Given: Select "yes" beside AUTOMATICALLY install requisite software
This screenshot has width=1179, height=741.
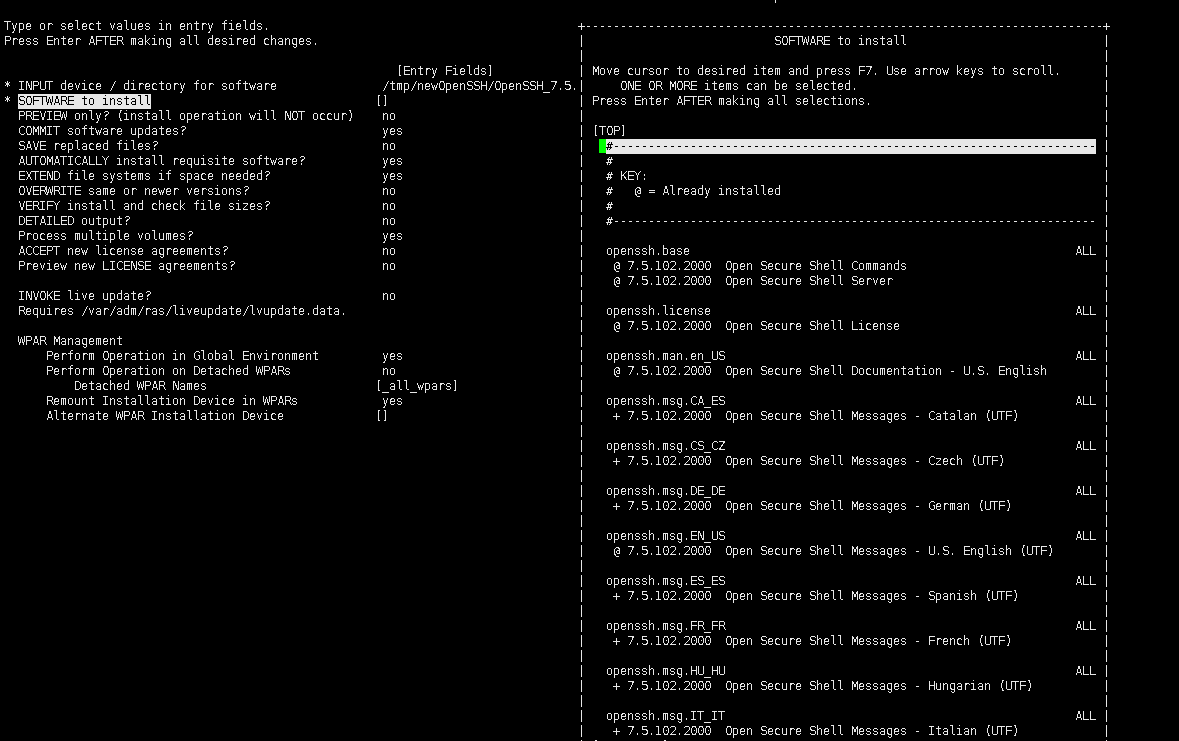Looking at the screenshot, I should pos(392,161).
